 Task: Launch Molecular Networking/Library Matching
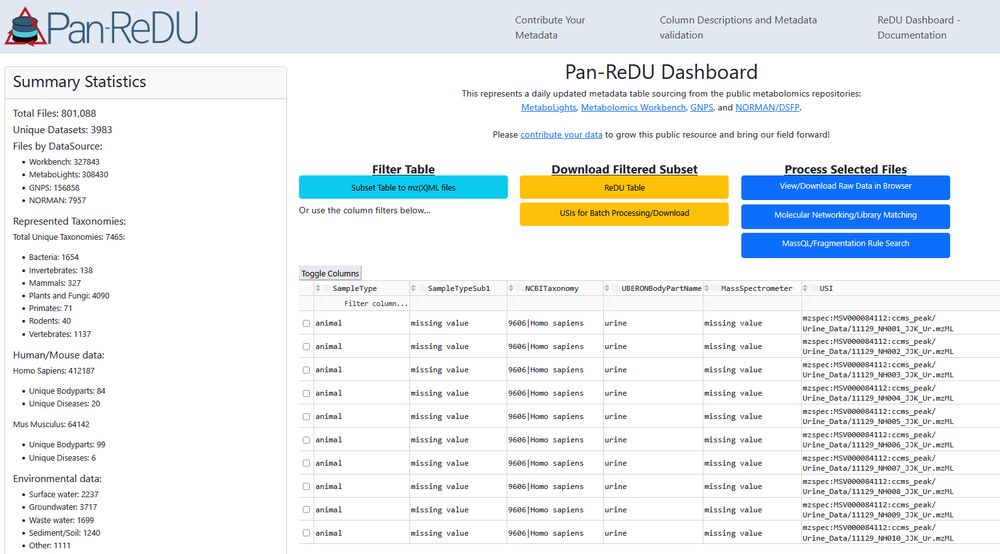845,215
